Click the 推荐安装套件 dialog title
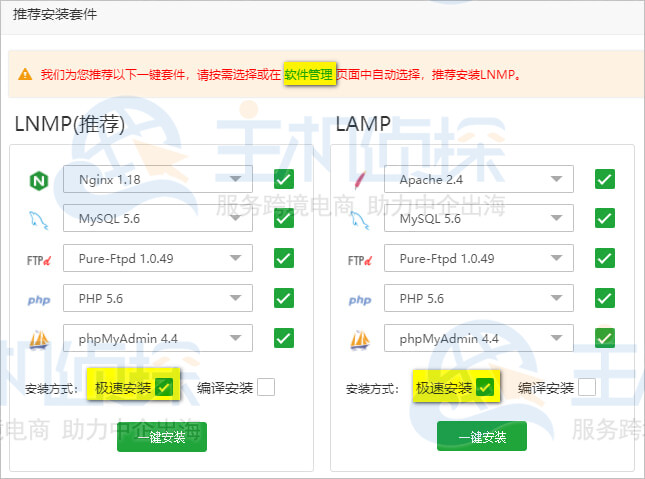This screenshot has height=479, width=645. click(55, 14)
